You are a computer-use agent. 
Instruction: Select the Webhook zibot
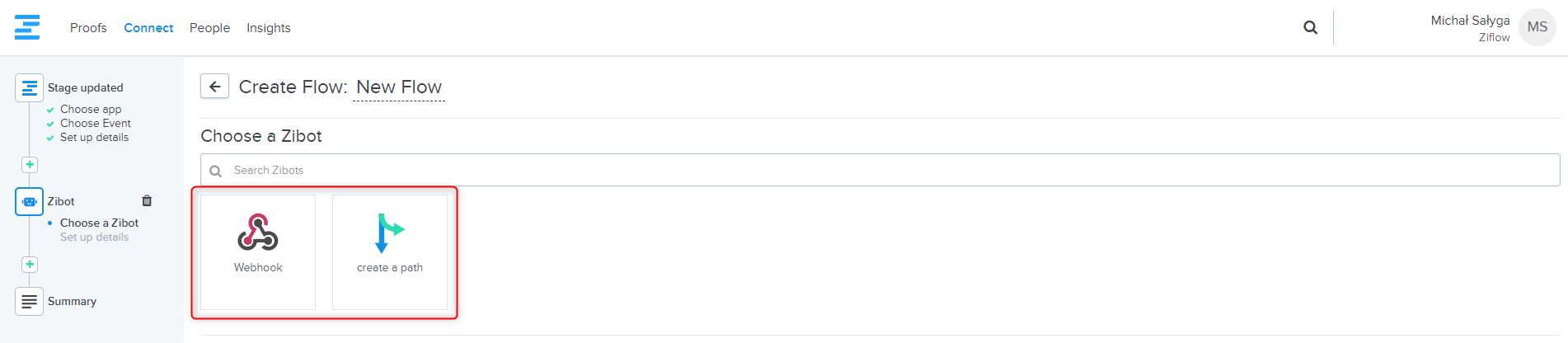point(258,251)
